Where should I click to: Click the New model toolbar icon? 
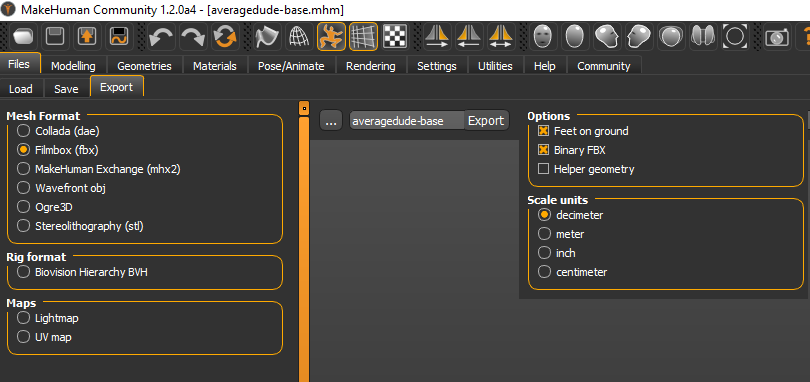(22, 37)
